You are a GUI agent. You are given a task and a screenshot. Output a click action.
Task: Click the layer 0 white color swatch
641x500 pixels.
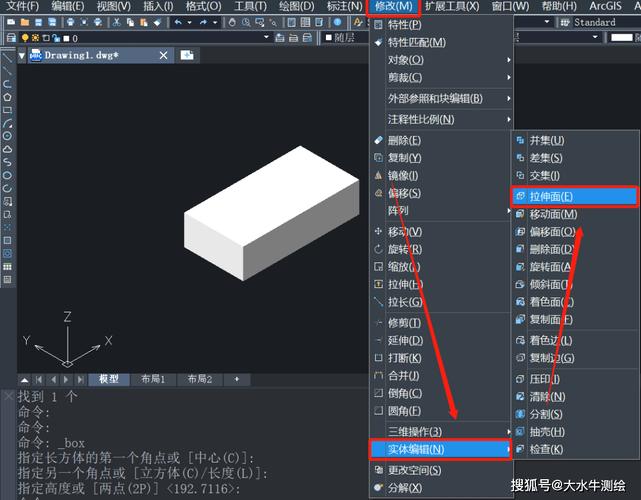click(66, 38)
